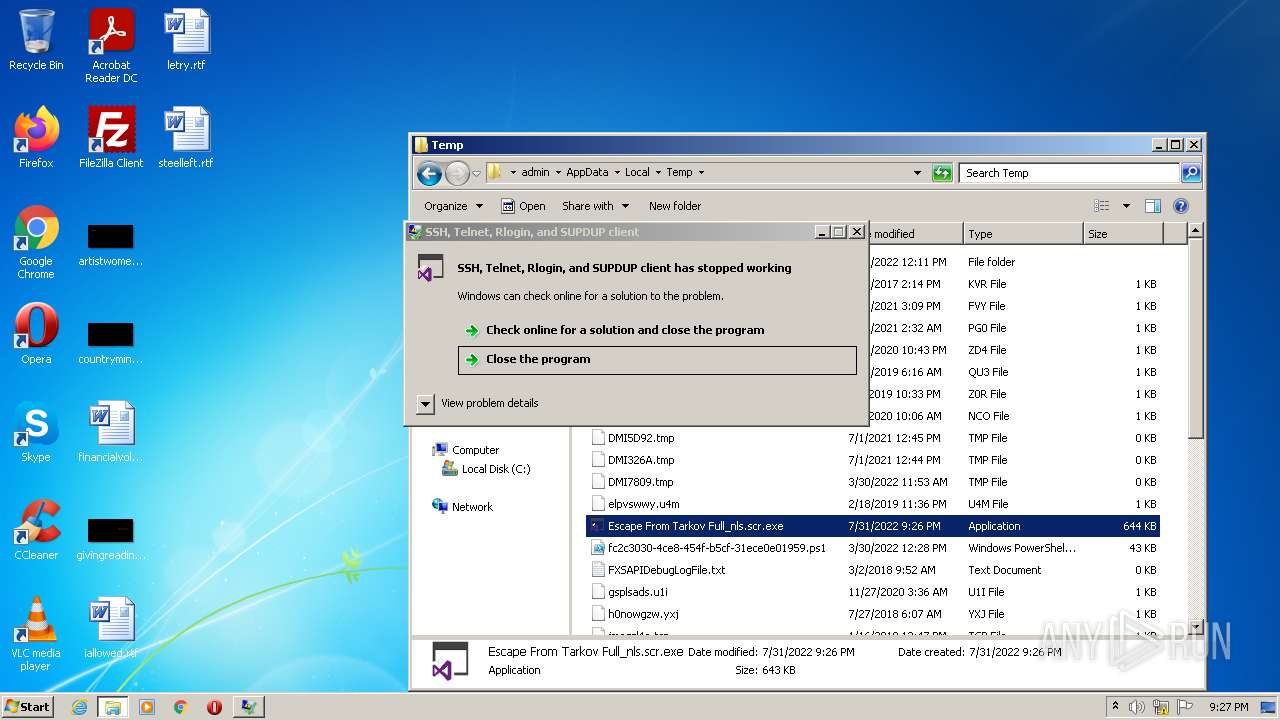This screenshot has width=1280, height=720.
Task: Open Skype desktop shortcut
Action: tap(36, 432)
